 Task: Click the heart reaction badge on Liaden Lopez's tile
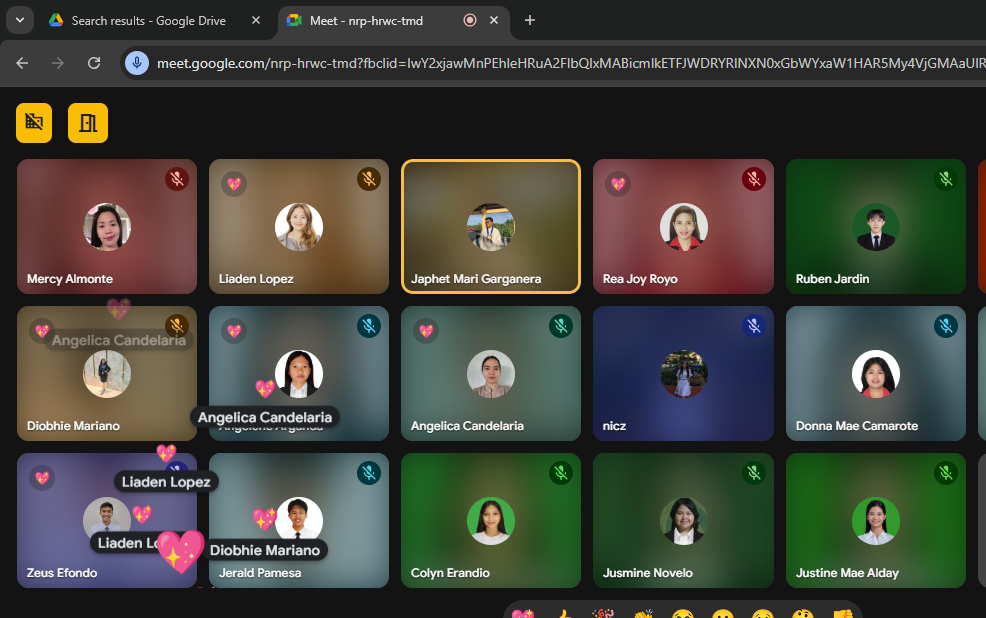click(234, 184)
